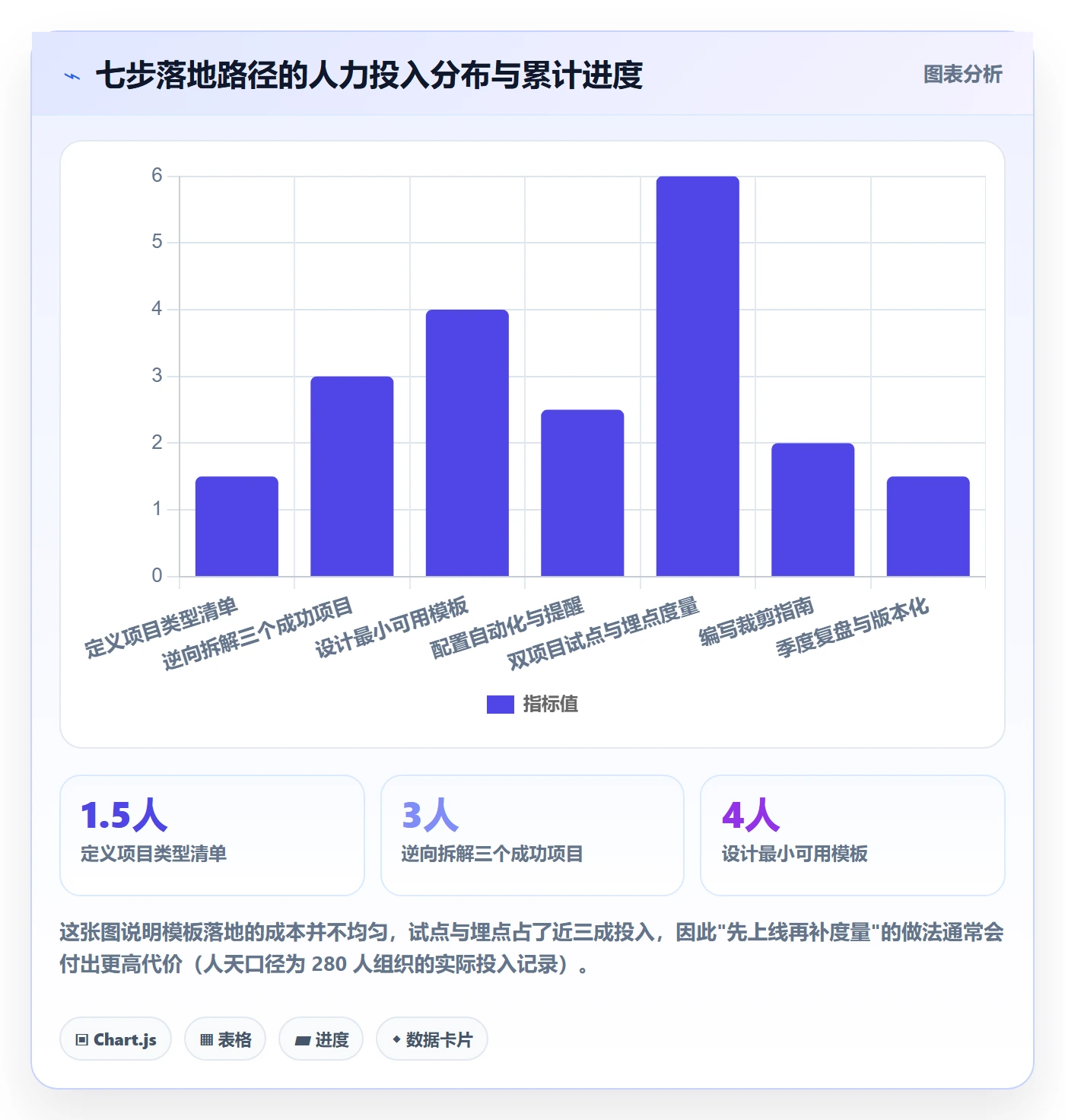
Task: Click y-axis tick value 3
Action: pos(157,376)
